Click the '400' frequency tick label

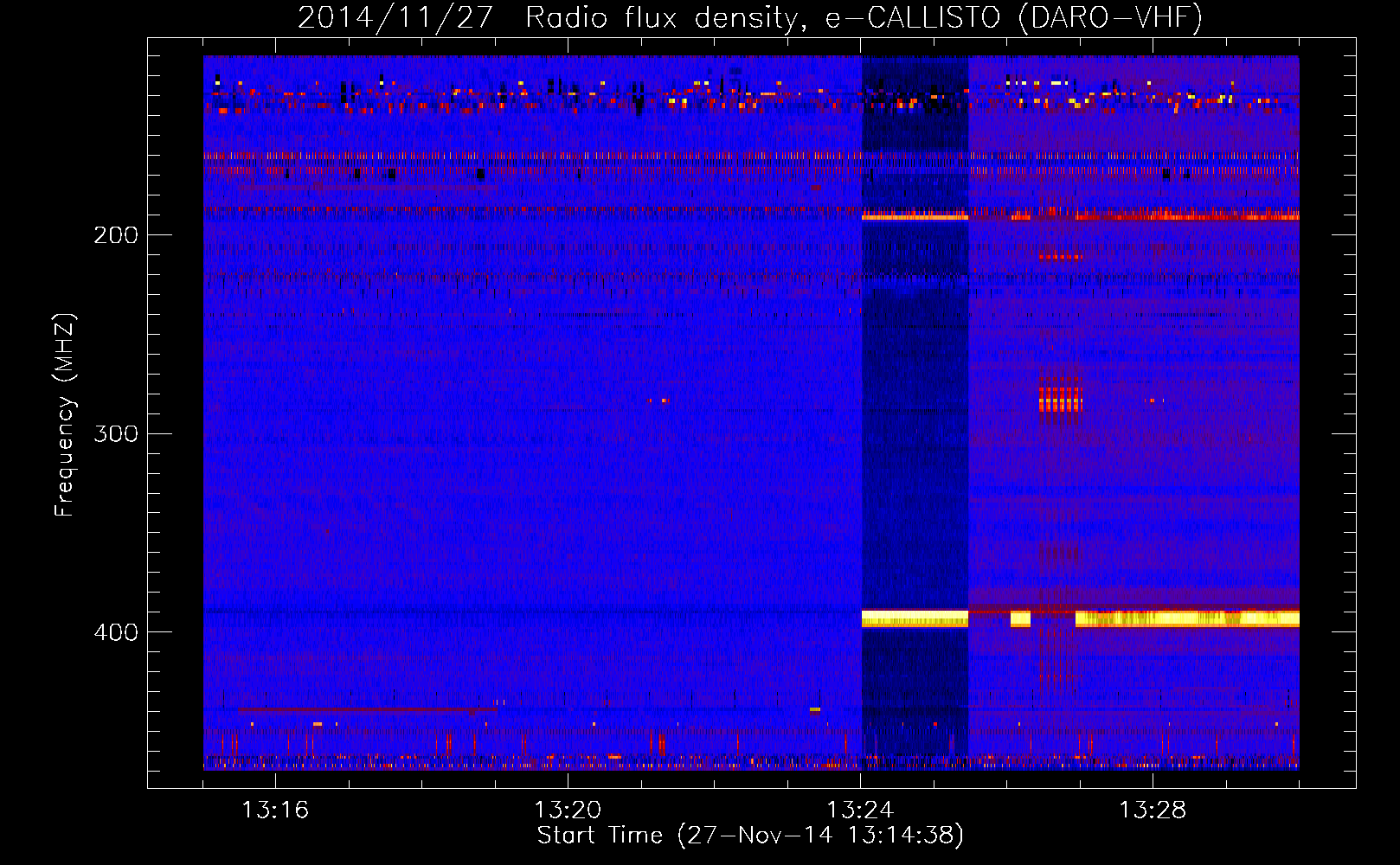pos(116,632)
